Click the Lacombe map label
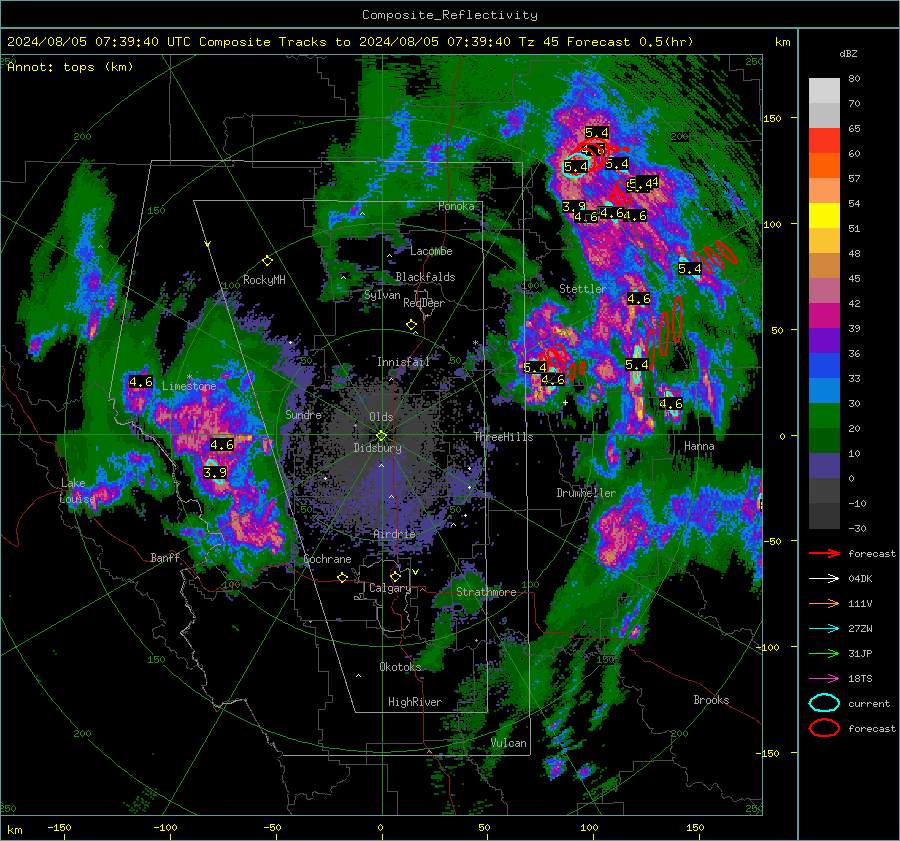900x841 pixels. coord(431,251)
